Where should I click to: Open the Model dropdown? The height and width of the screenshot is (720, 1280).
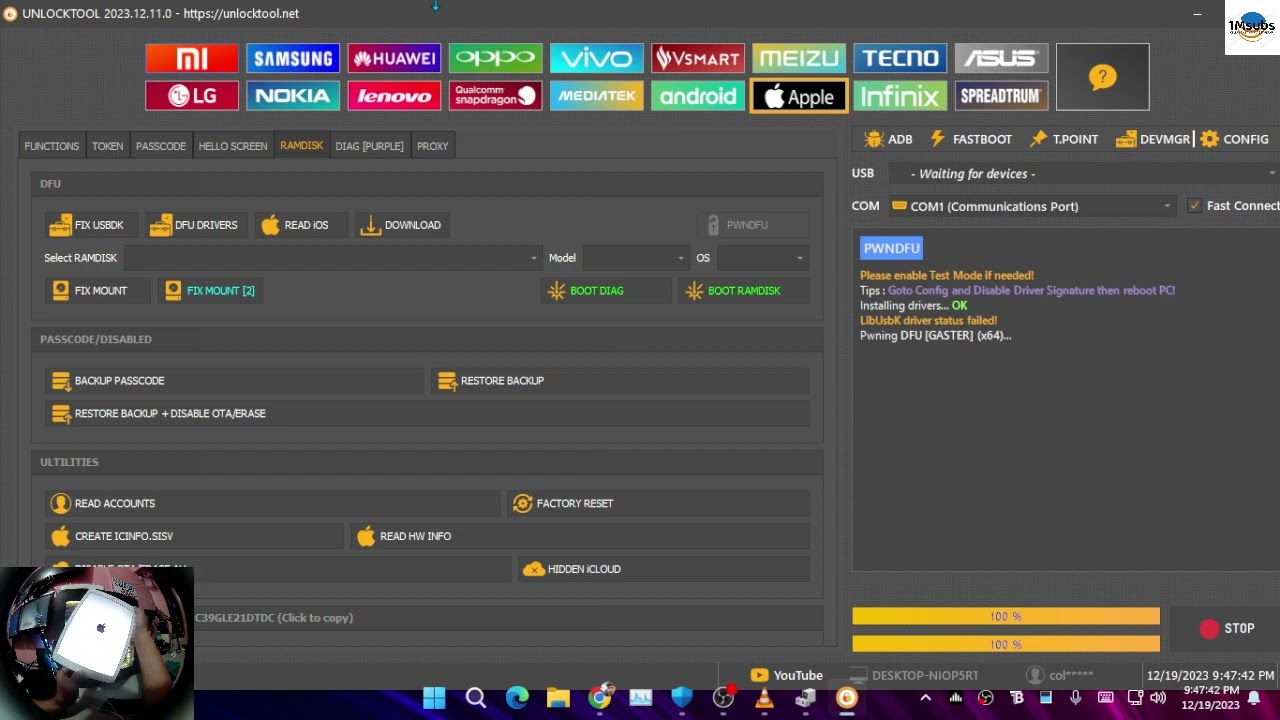click(636, 258)
